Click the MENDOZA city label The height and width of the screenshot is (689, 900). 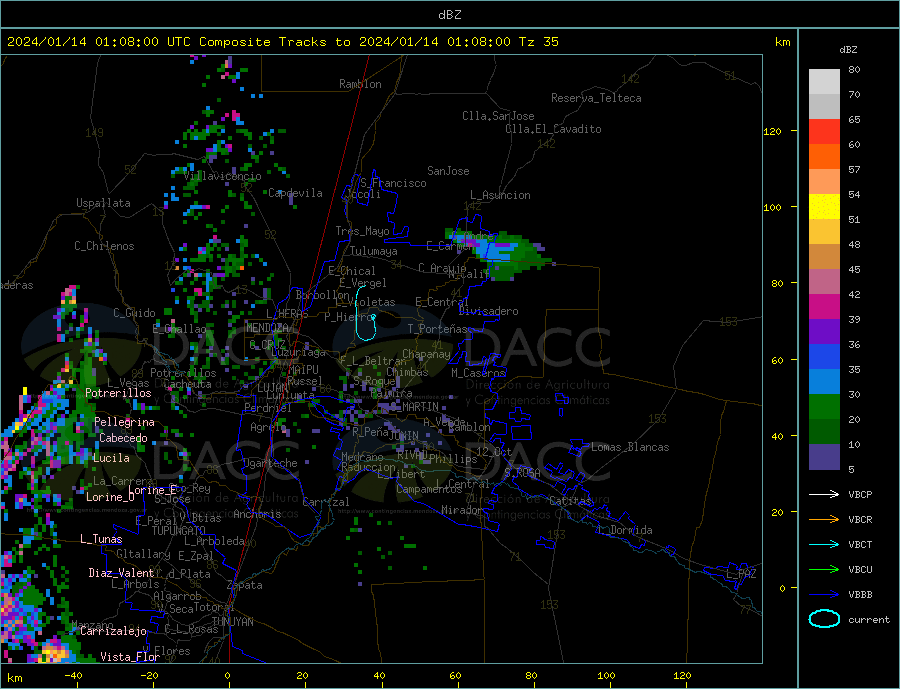coord(267,328)
